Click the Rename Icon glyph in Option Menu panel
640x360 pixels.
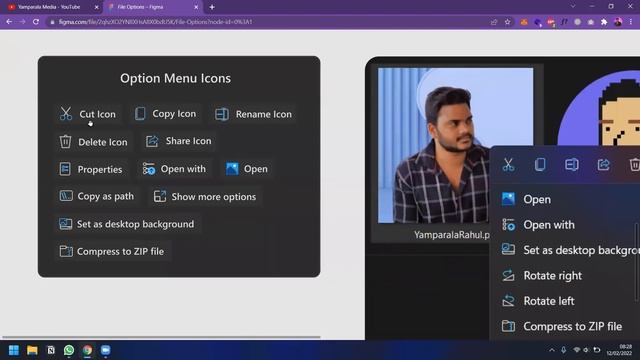[x=222, y=114]
